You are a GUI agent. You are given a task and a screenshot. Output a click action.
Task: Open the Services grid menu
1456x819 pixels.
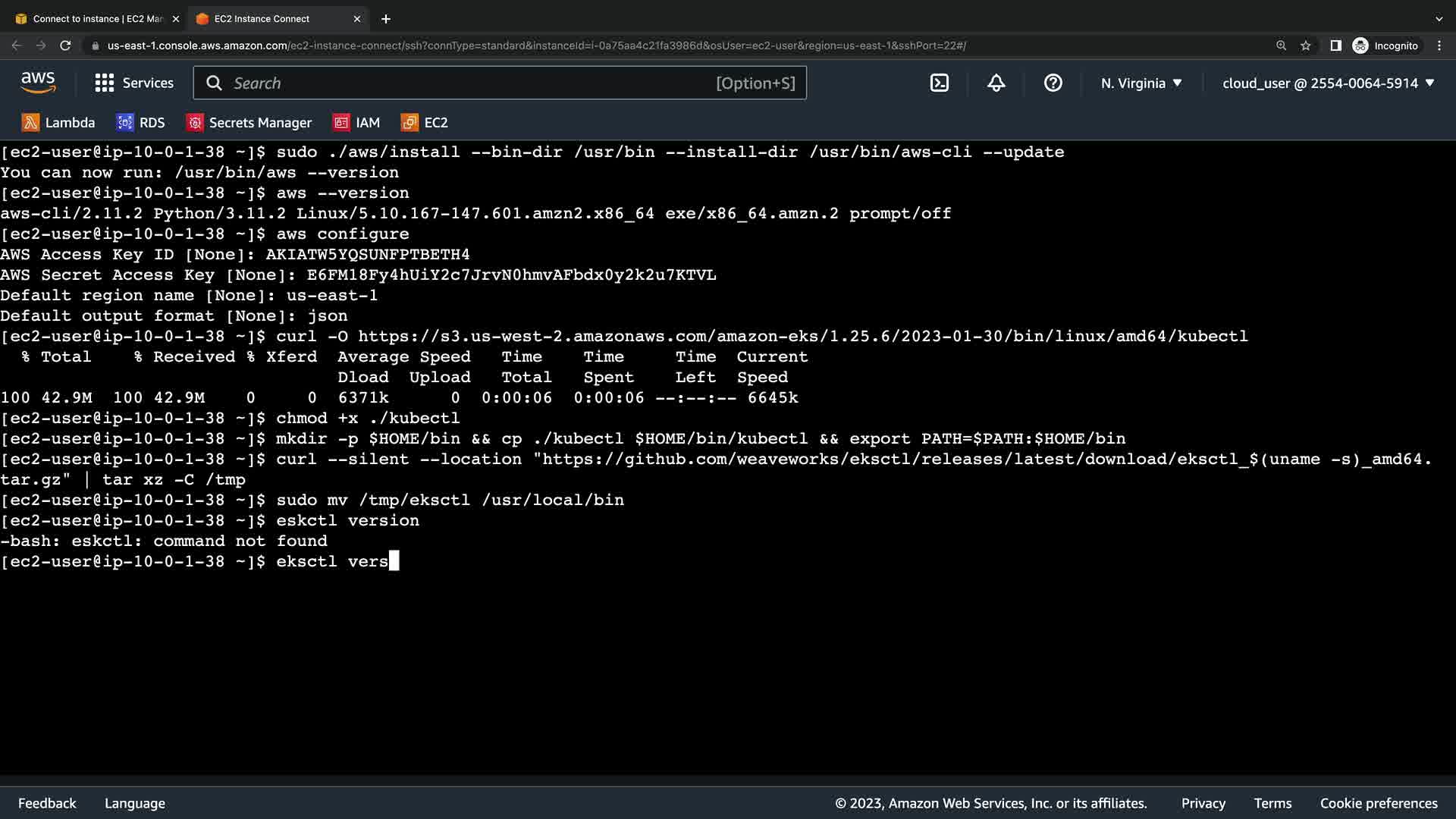coord(134,83)
